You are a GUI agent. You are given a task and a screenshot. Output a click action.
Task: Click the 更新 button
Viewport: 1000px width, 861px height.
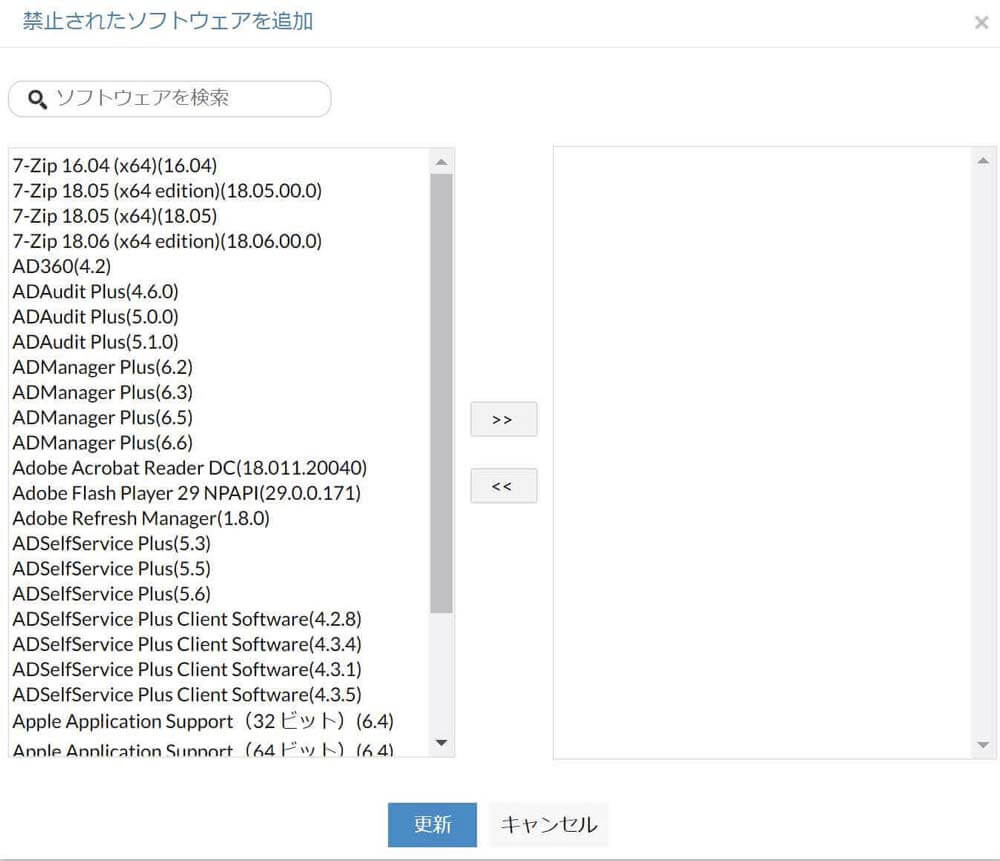coord(432,824)
